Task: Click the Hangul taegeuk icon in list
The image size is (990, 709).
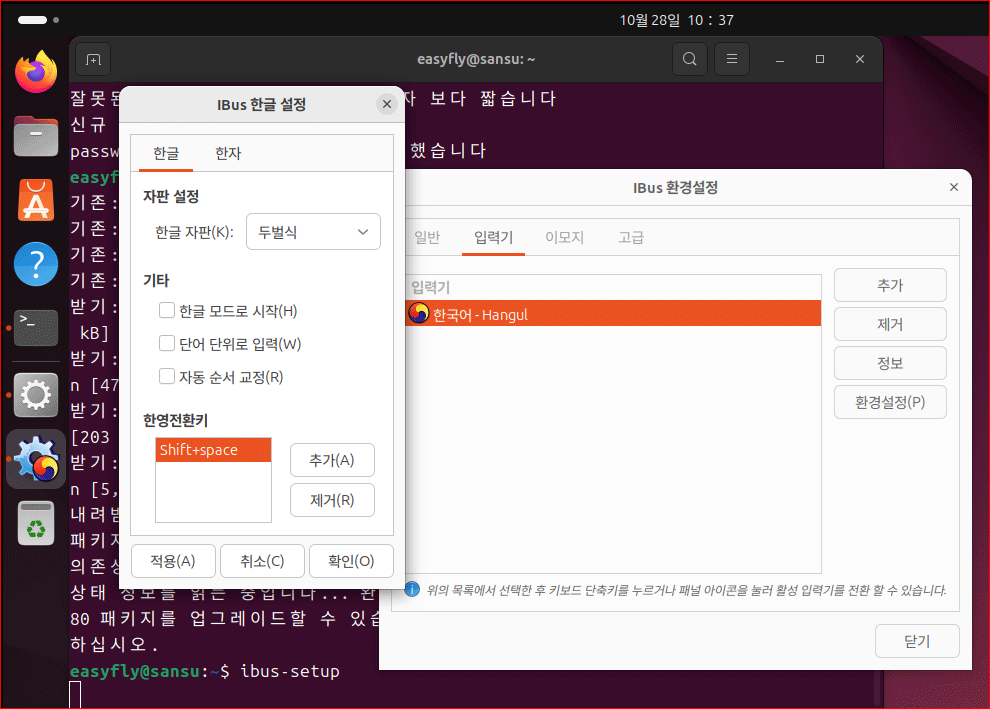Action: coord(418,313)
